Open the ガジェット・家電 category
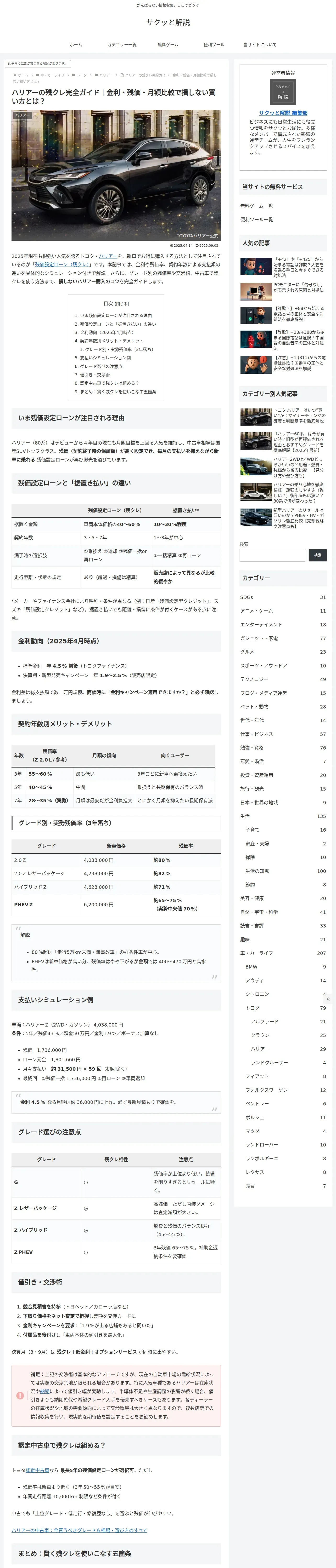 283,638
